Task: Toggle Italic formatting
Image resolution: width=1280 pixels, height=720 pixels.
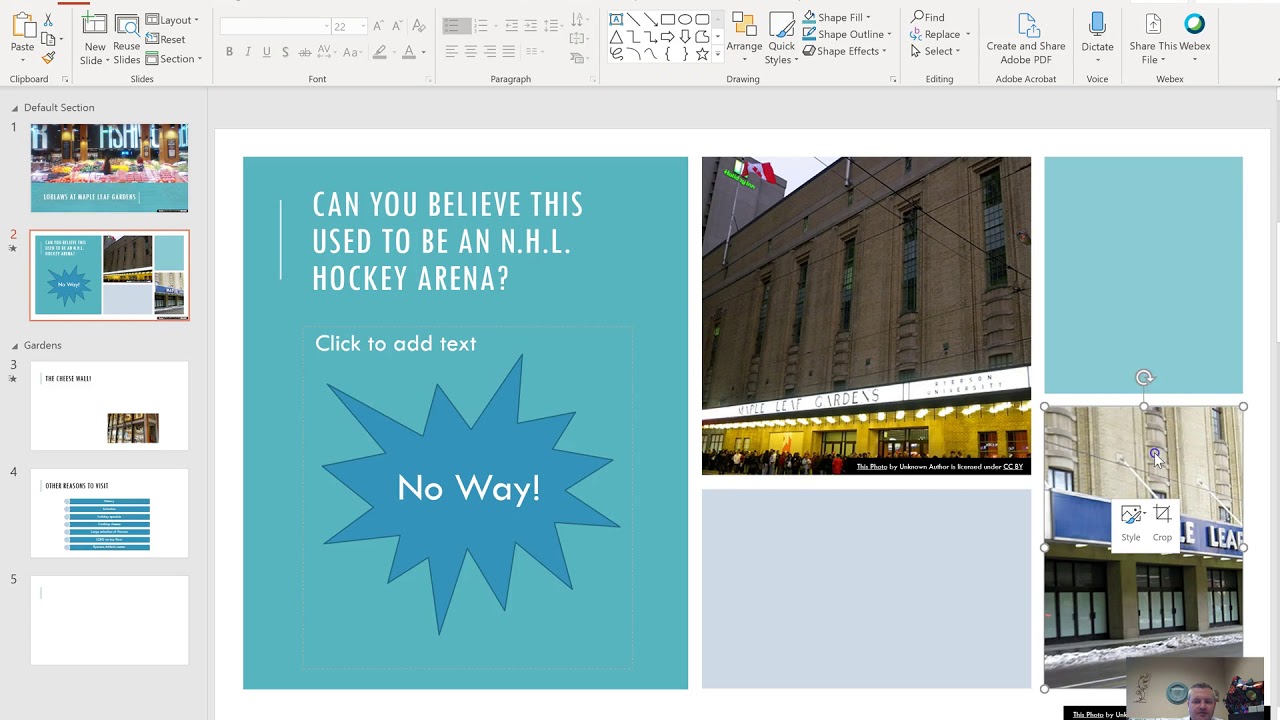Action: (x=248, y=52)
